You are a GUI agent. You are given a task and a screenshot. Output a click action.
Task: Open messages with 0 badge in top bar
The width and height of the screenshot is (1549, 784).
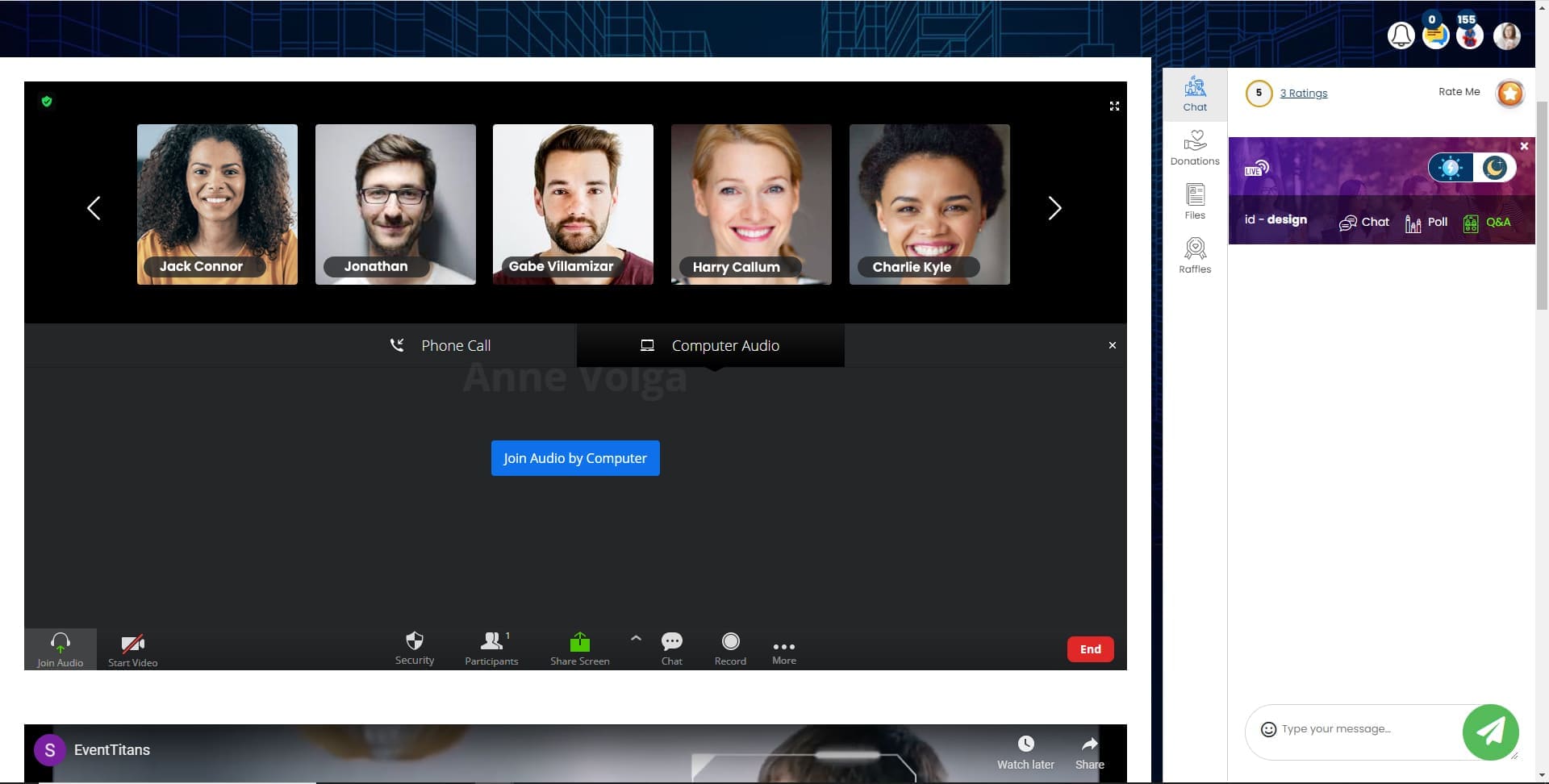1435,35
